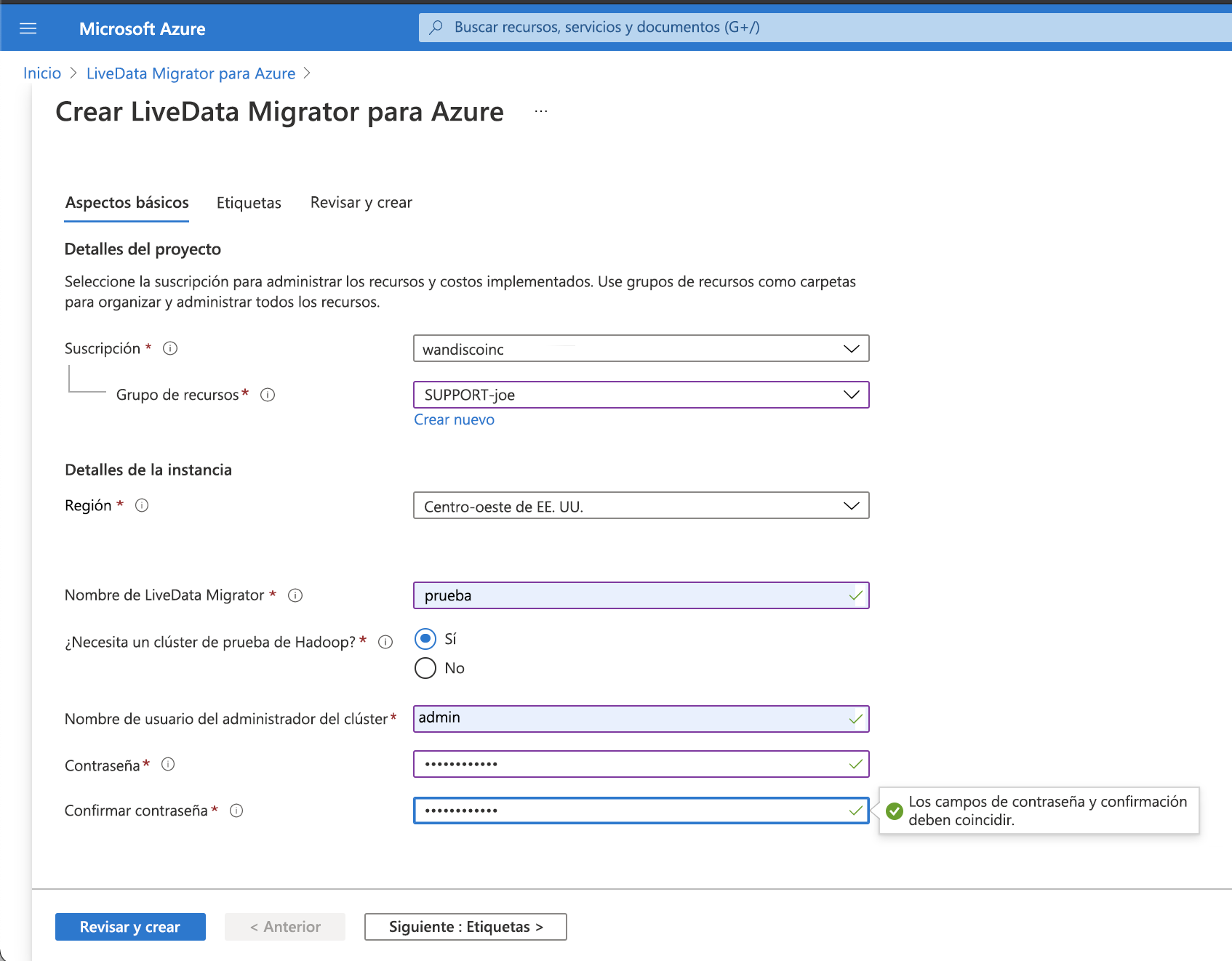
Task: Switch to the Etiquetas tab
Action: pyautogui.click(x=249, y=203)
